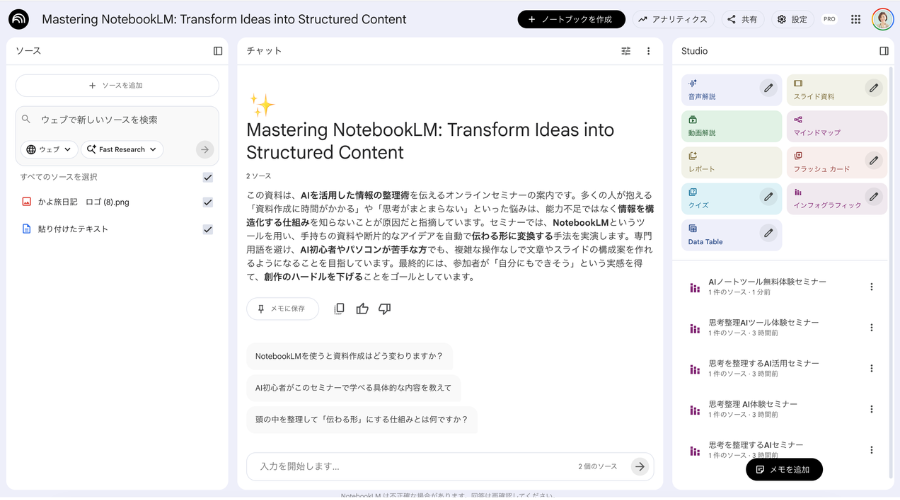Copy the summary with the copy icon
Image resolution: width=900 pixels, height=500 pixels.
(x=339, y=309)
